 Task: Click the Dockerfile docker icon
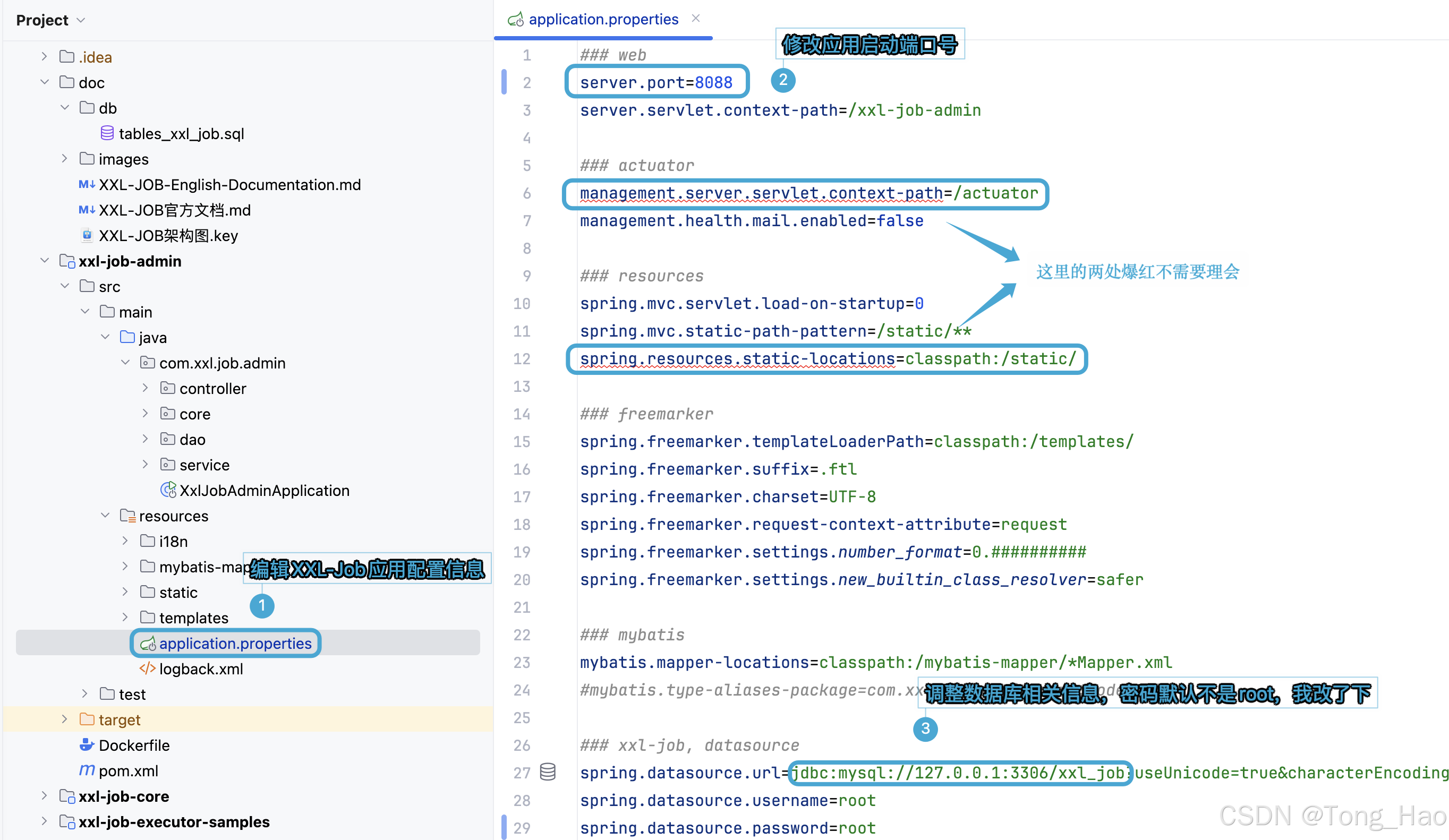87,745
